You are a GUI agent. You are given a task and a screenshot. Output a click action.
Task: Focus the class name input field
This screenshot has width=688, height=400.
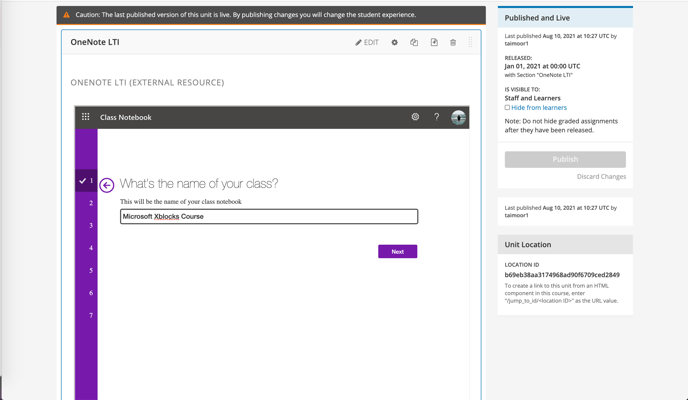(x=269, y=216)
